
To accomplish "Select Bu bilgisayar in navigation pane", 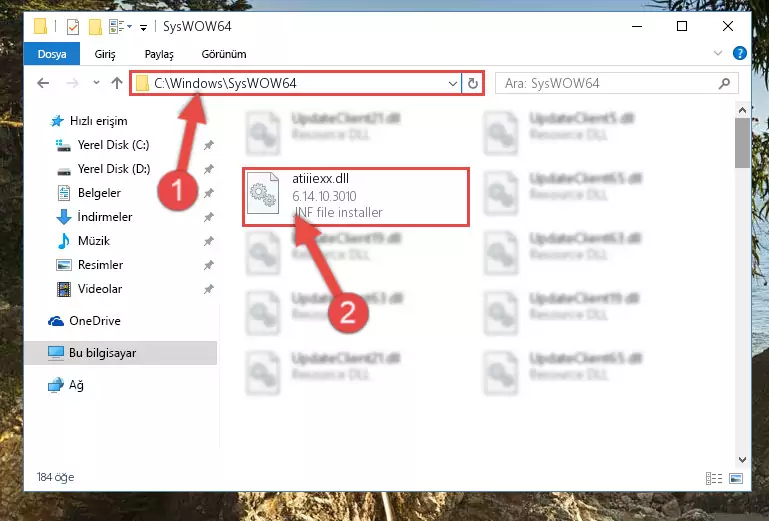I will (121, 353).
